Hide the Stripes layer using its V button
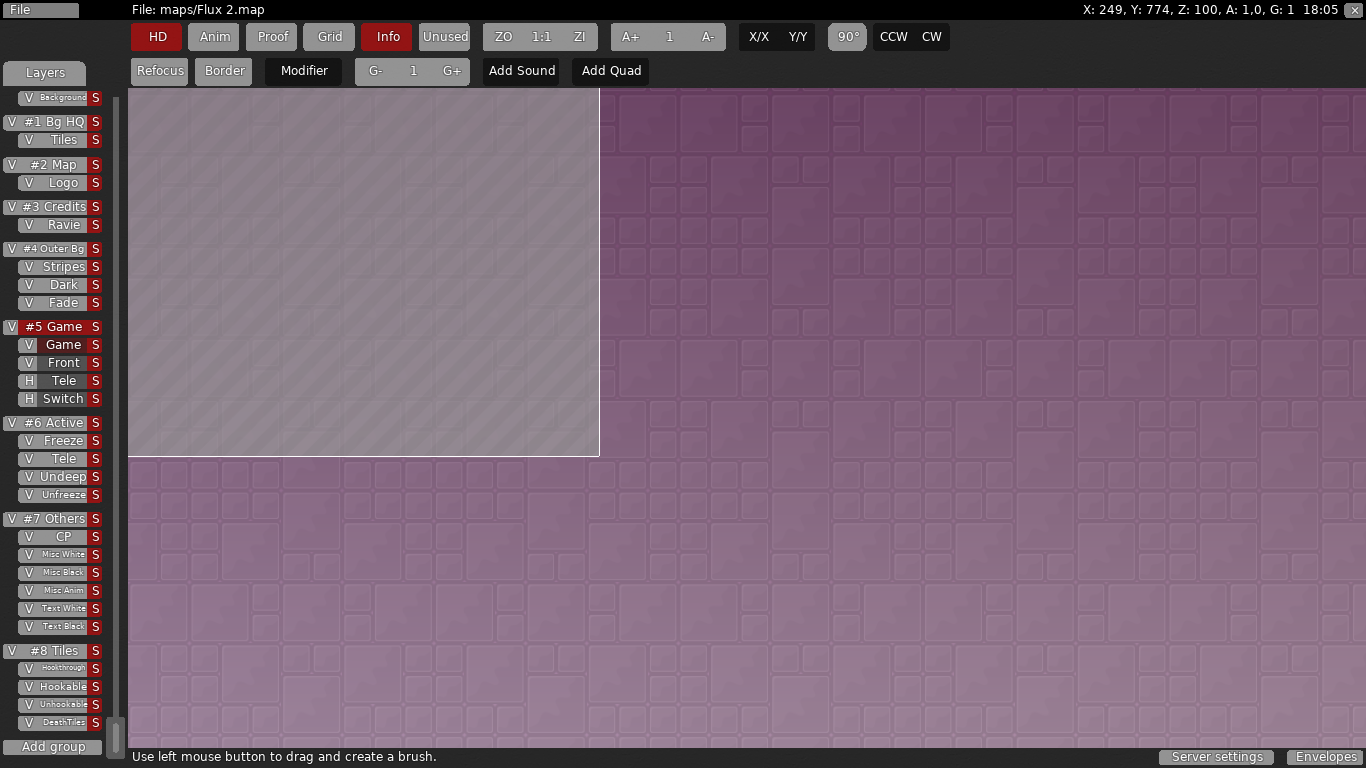The image size is (1366, 768). click(29, 267)
